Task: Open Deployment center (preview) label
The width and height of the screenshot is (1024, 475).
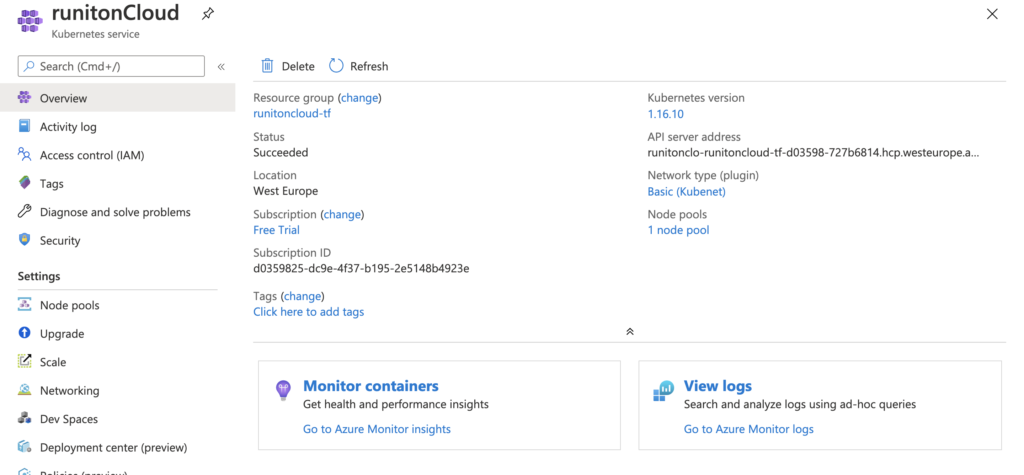Action: (114, 448)
